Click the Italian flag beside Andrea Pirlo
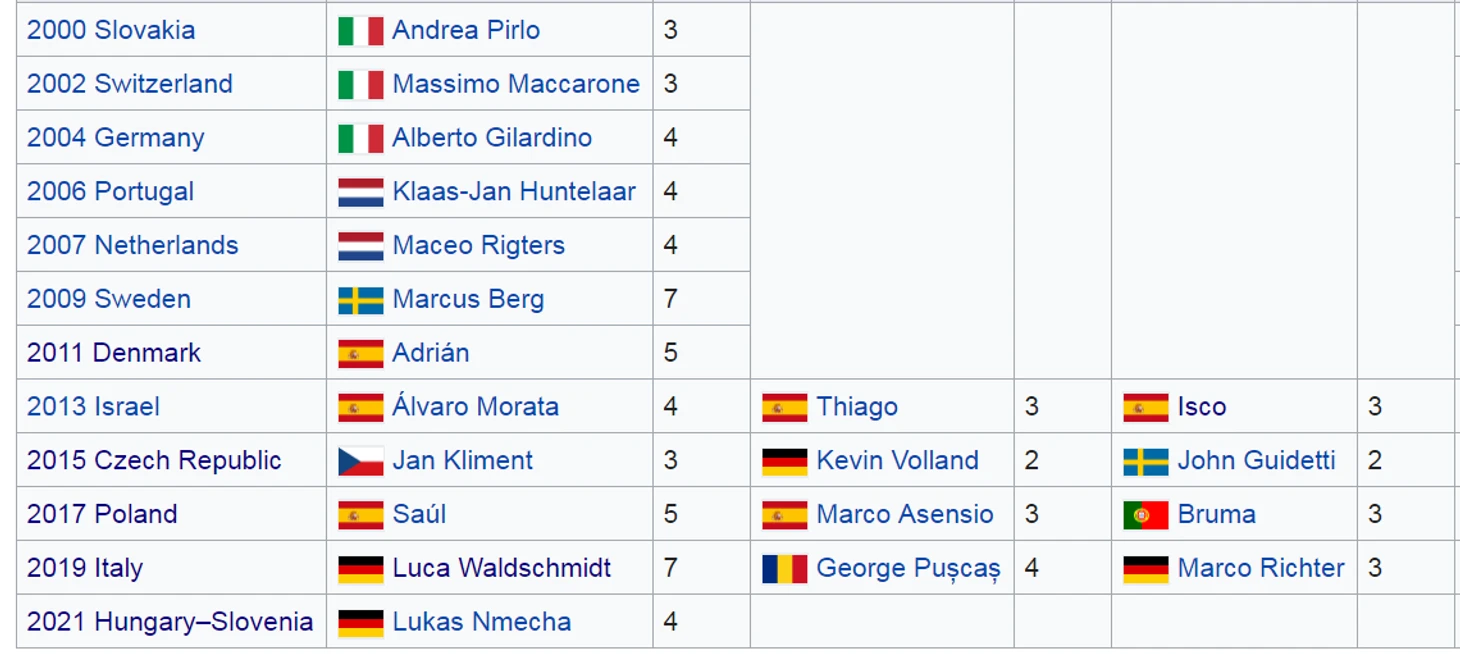Viewport: 1460px width, 654px height. (360, 31)
